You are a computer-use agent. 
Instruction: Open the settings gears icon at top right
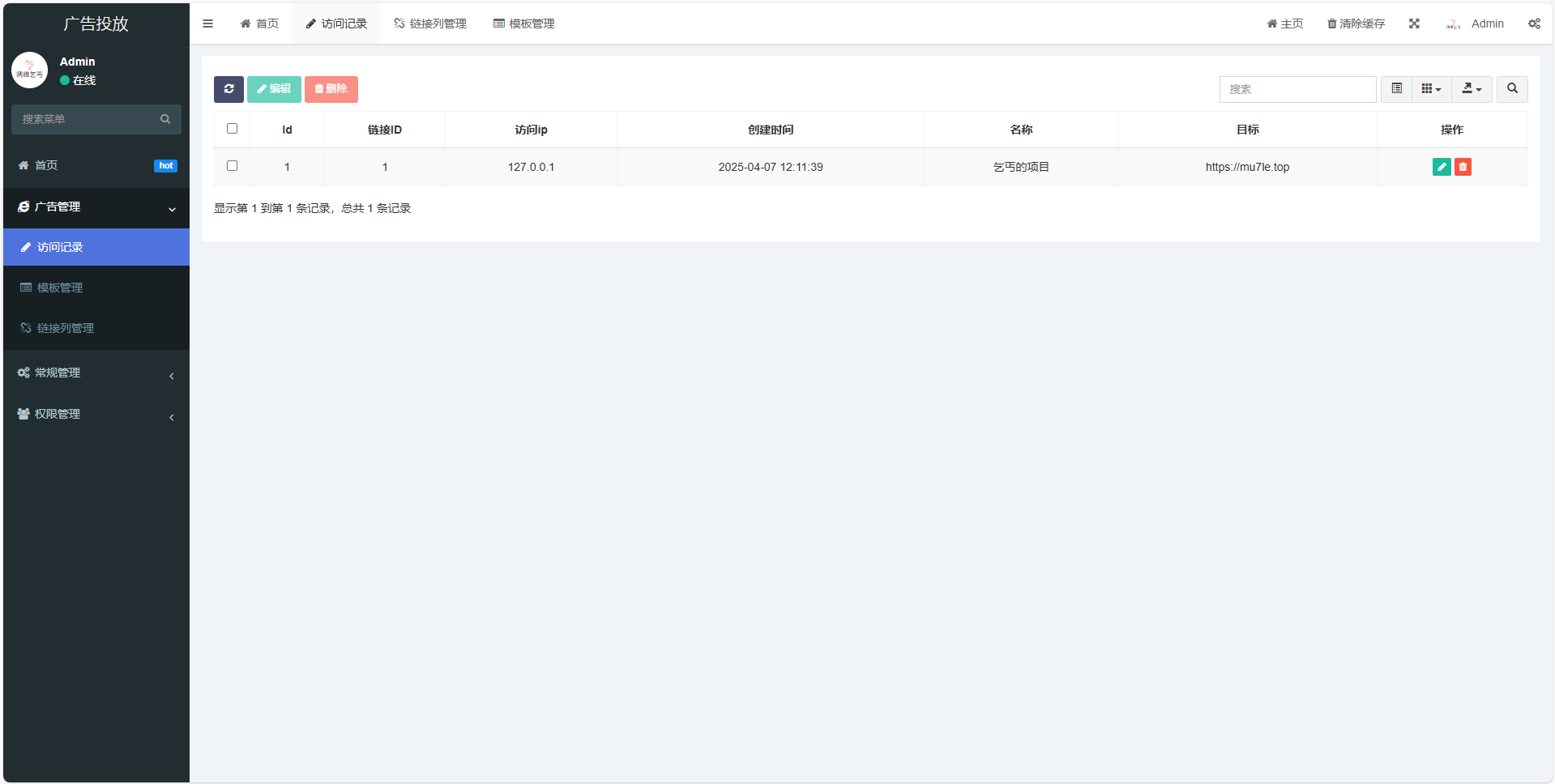click(x=1534, y=23)
